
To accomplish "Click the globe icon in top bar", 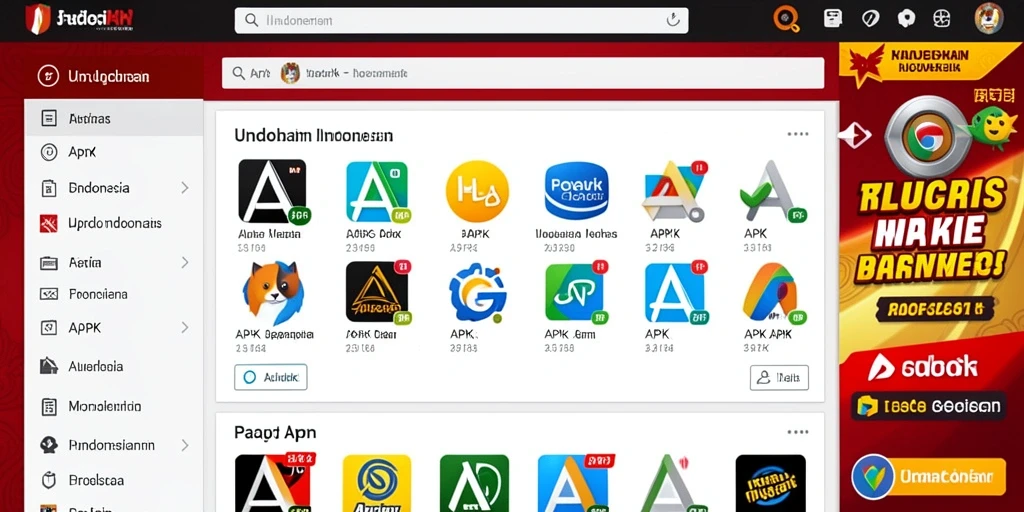I will [x=941, y=18].
